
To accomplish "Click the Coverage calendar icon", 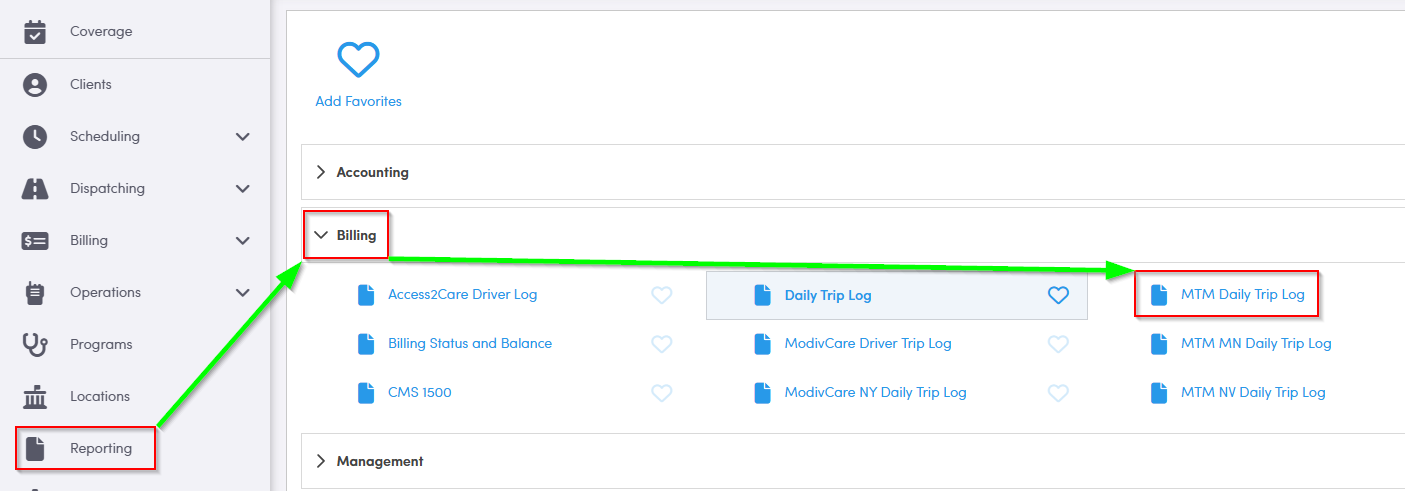I will 35,32.
